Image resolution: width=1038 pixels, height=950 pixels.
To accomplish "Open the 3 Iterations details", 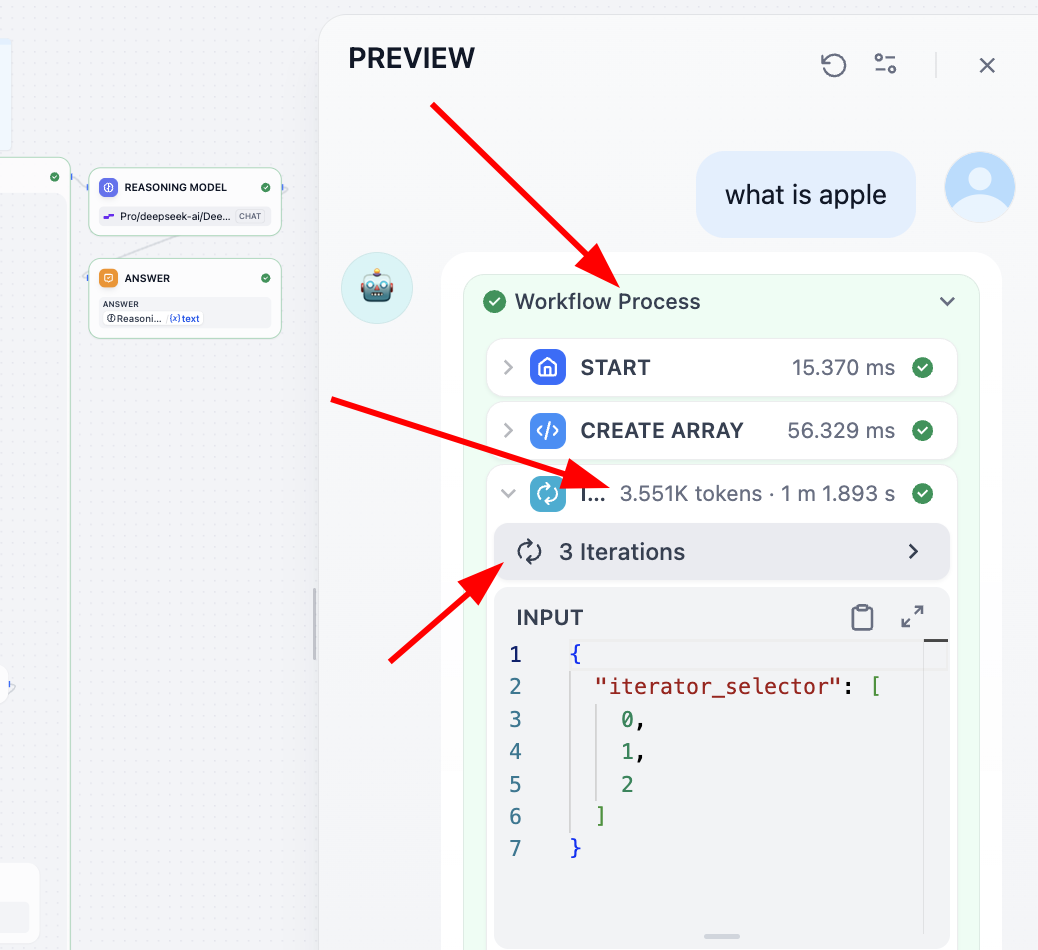I will [x=720, y=552].
